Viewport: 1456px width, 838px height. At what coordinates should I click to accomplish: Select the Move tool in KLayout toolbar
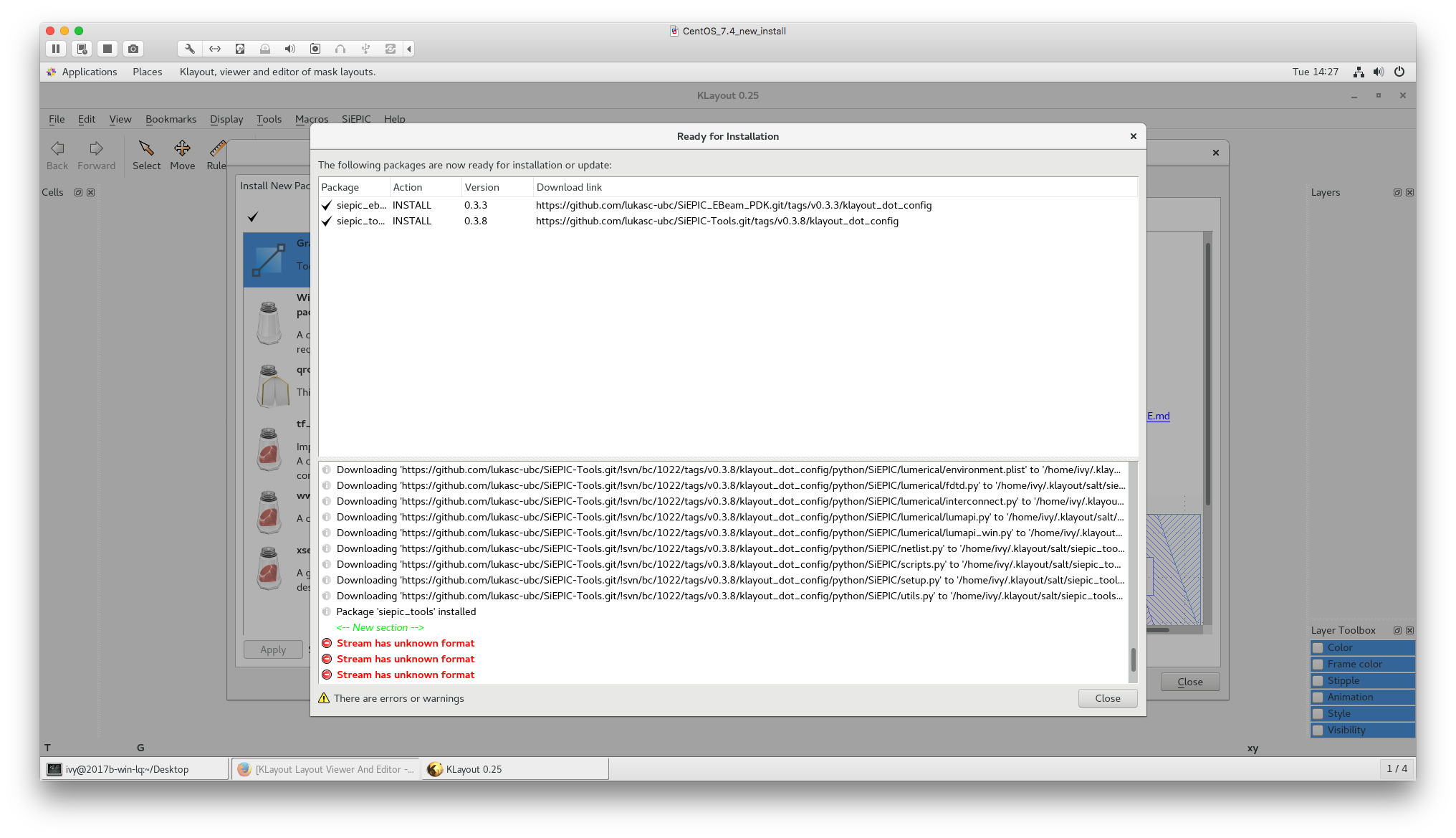[182, 154]
